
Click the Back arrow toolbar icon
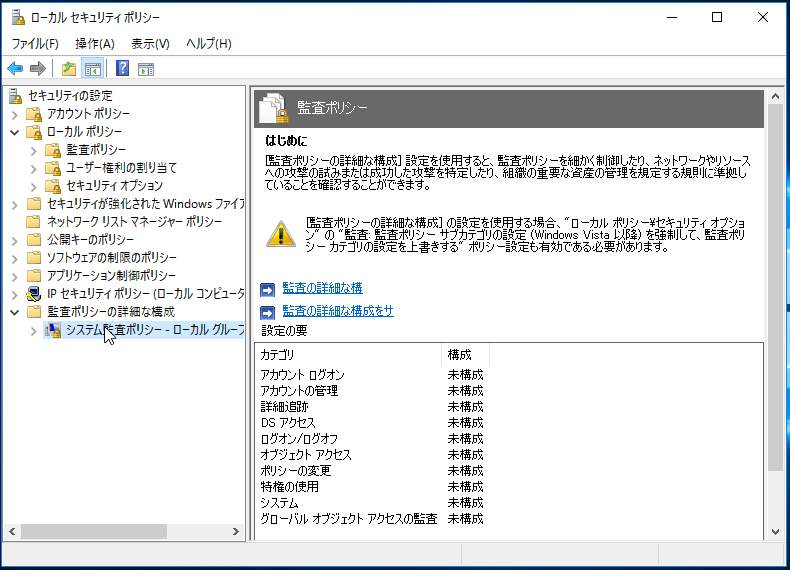(15, 68)
